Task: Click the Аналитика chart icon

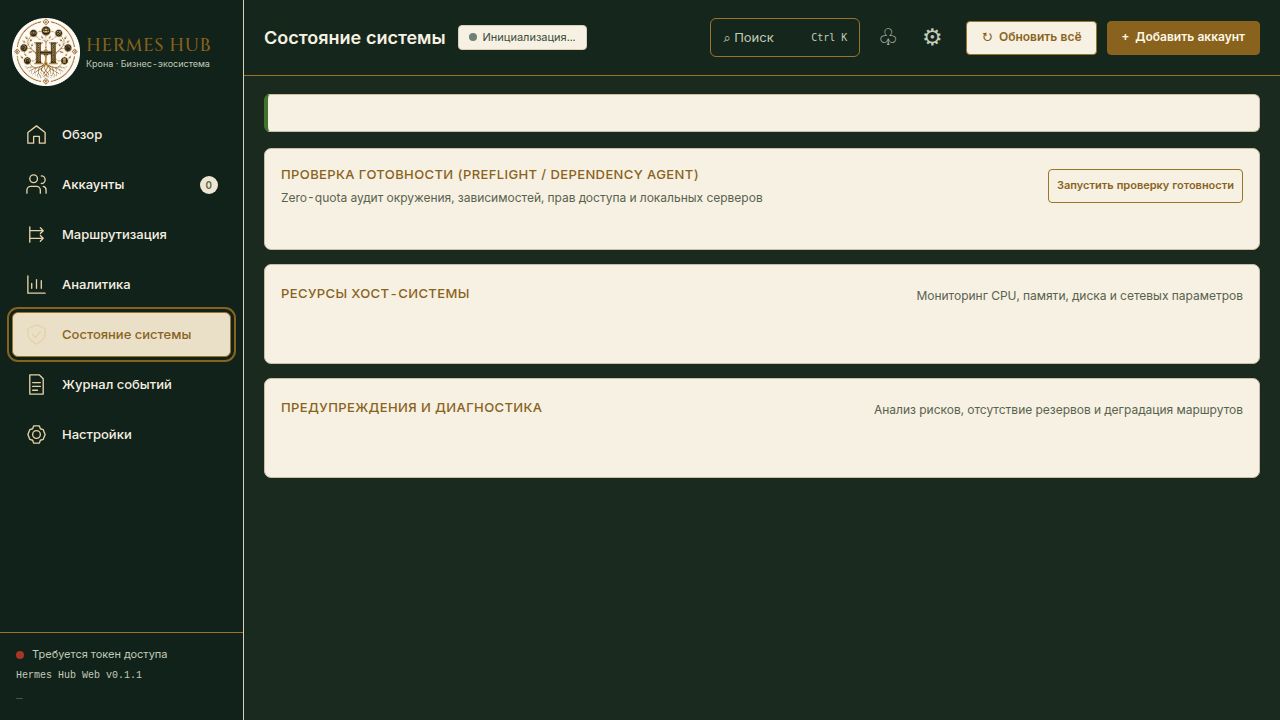Action: 36,284
